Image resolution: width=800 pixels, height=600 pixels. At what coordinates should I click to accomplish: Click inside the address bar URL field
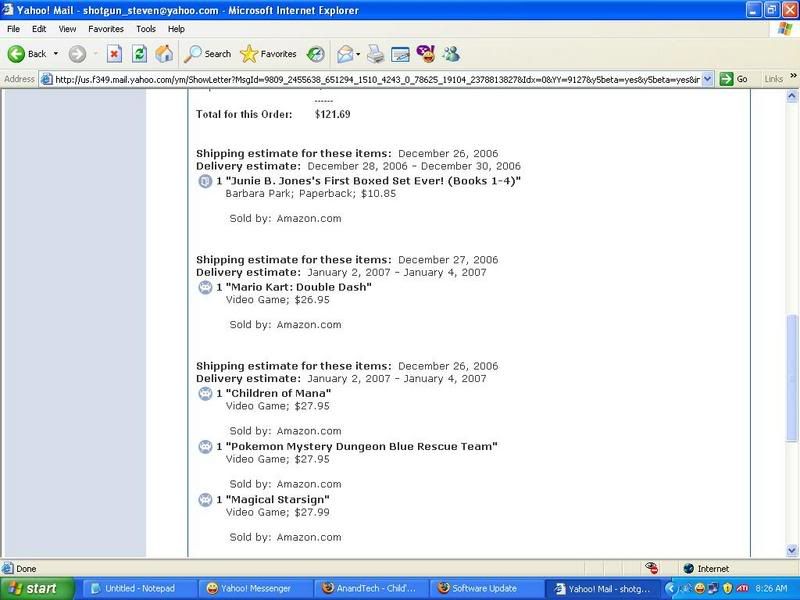[x=377, y=79]
